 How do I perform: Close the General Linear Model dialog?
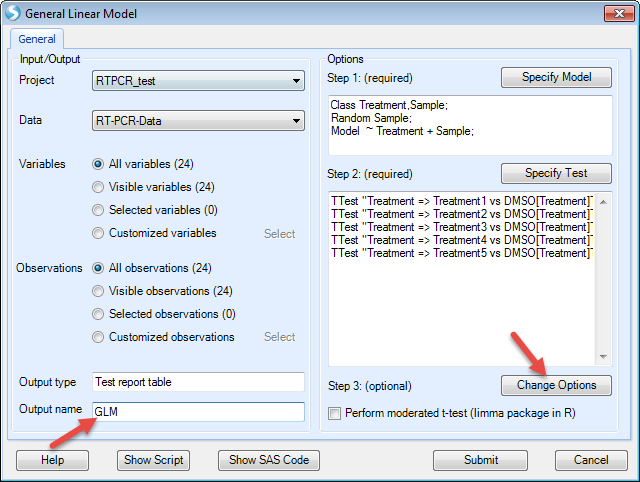(x=619, y=13)
